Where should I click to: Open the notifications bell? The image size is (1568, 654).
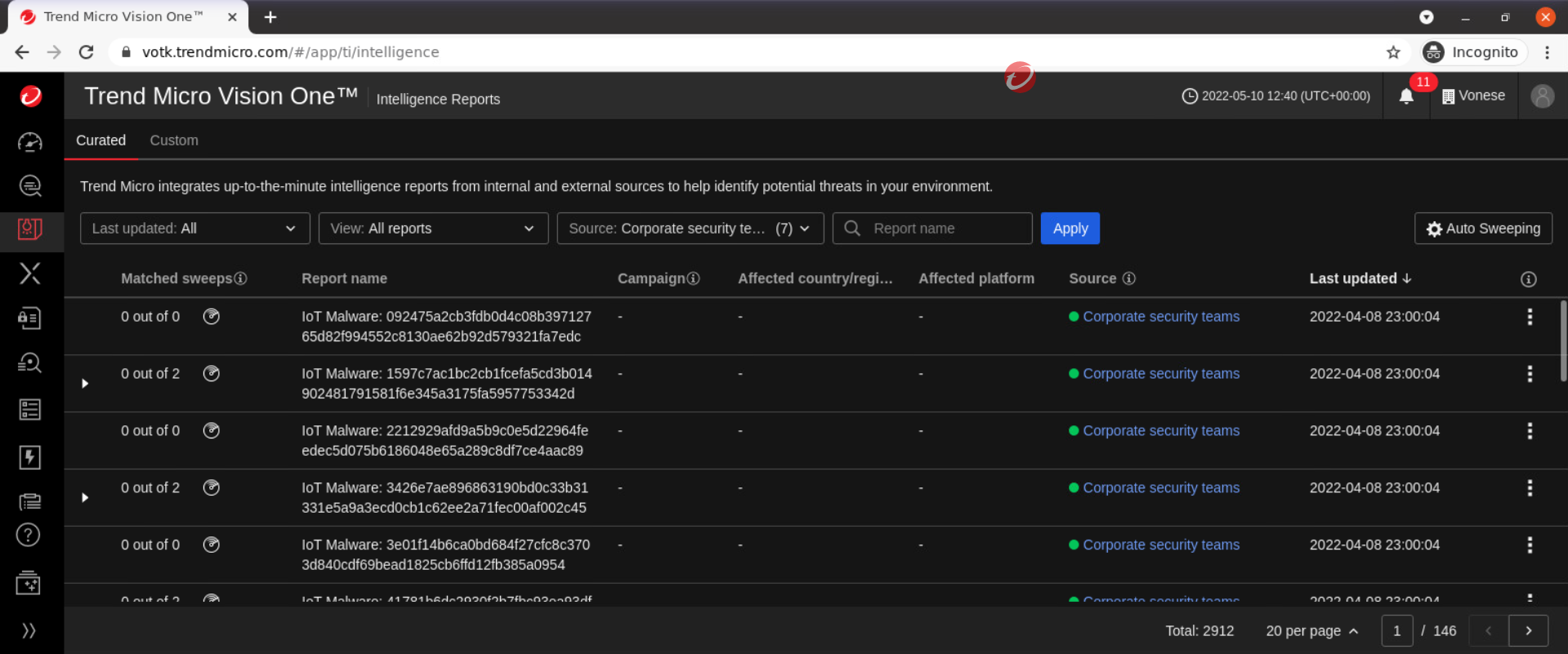click(1405, 96)
